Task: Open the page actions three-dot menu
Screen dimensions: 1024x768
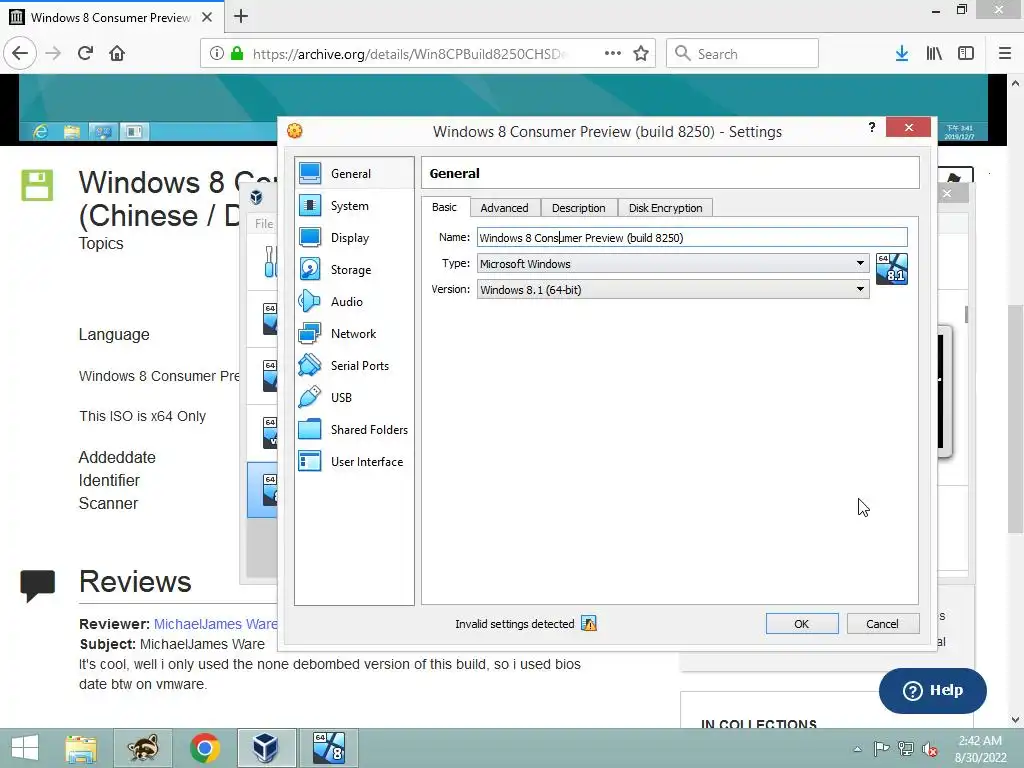Action: point(613,54)
